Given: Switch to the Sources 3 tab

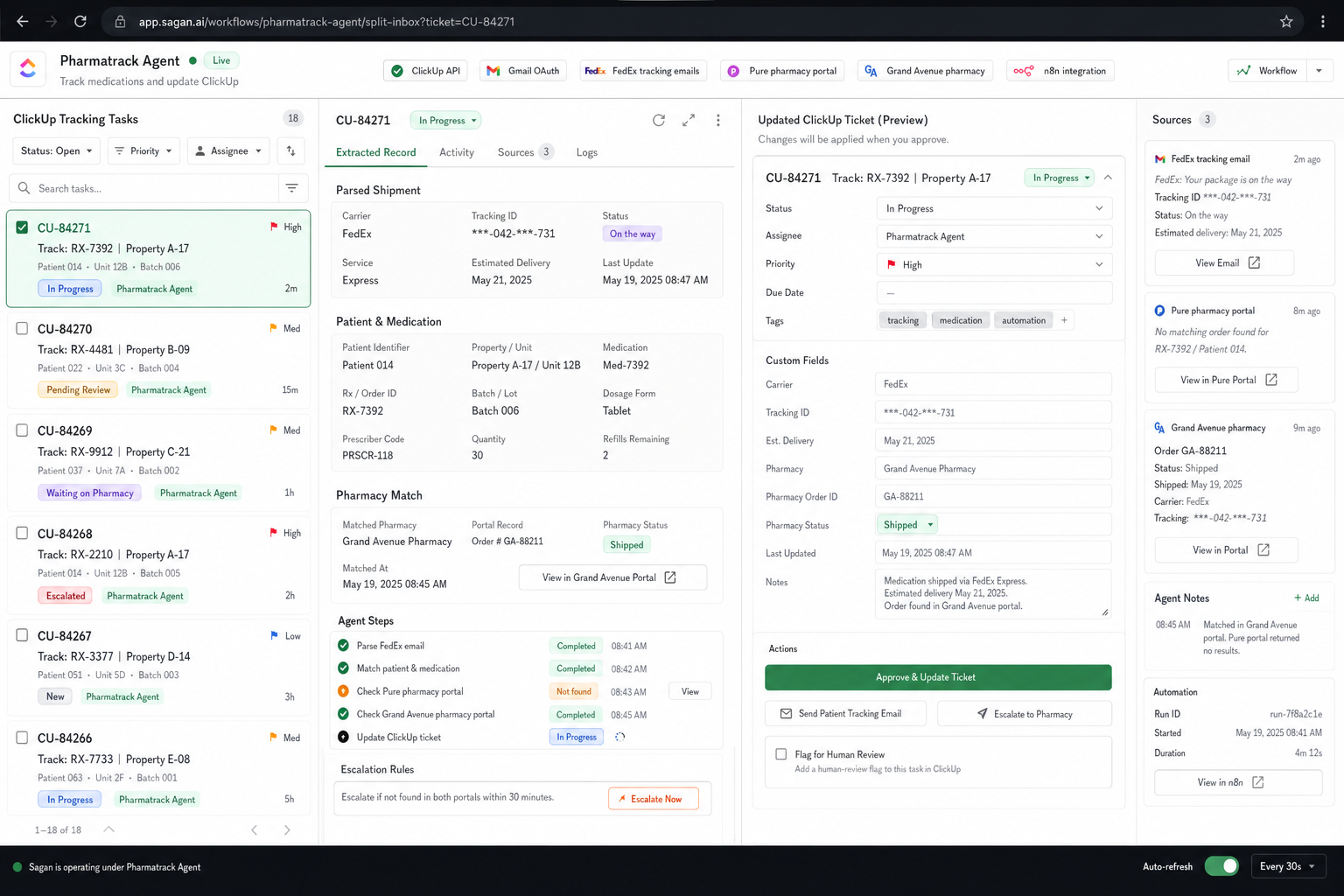Looking at the screenshot, I should [525, 152].
